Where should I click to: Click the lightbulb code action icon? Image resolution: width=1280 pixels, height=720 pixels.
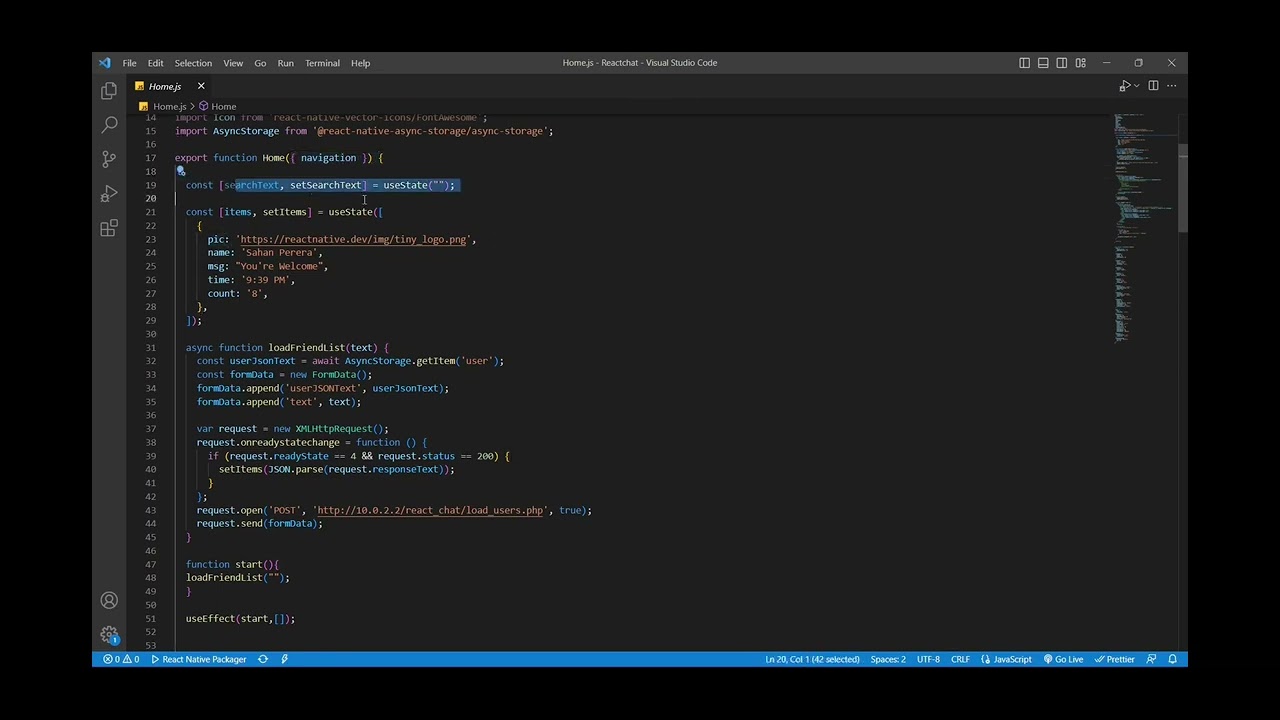click(x=181, y=171)
